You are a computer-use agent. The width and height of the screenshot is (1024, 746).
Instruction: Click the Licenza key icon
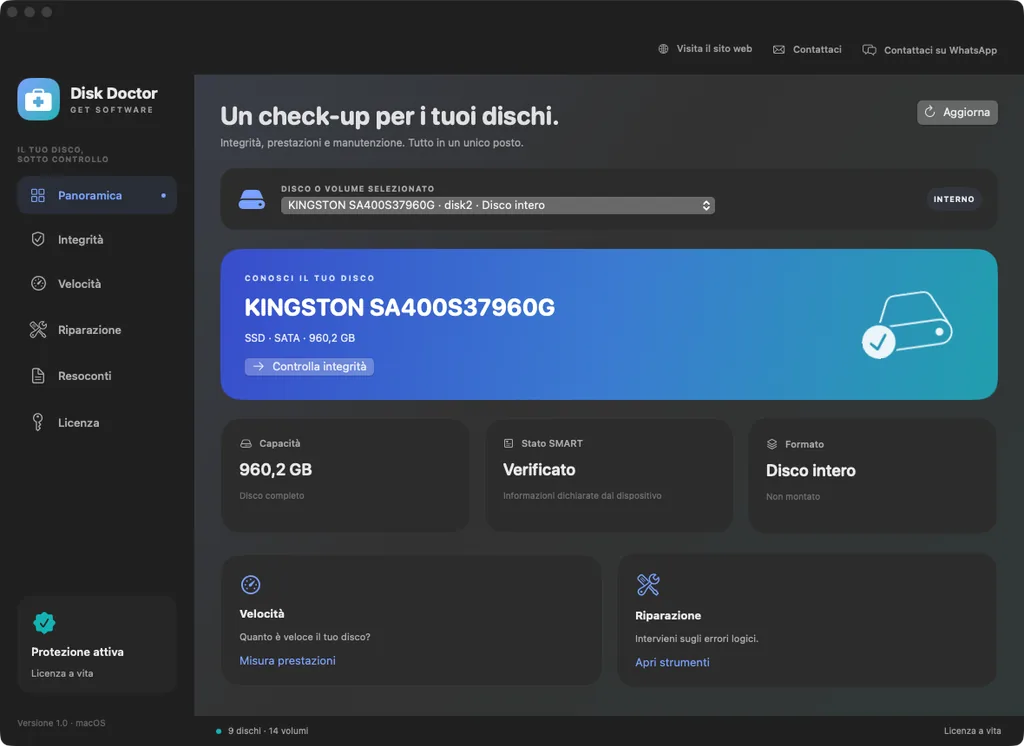click(38, 423)
